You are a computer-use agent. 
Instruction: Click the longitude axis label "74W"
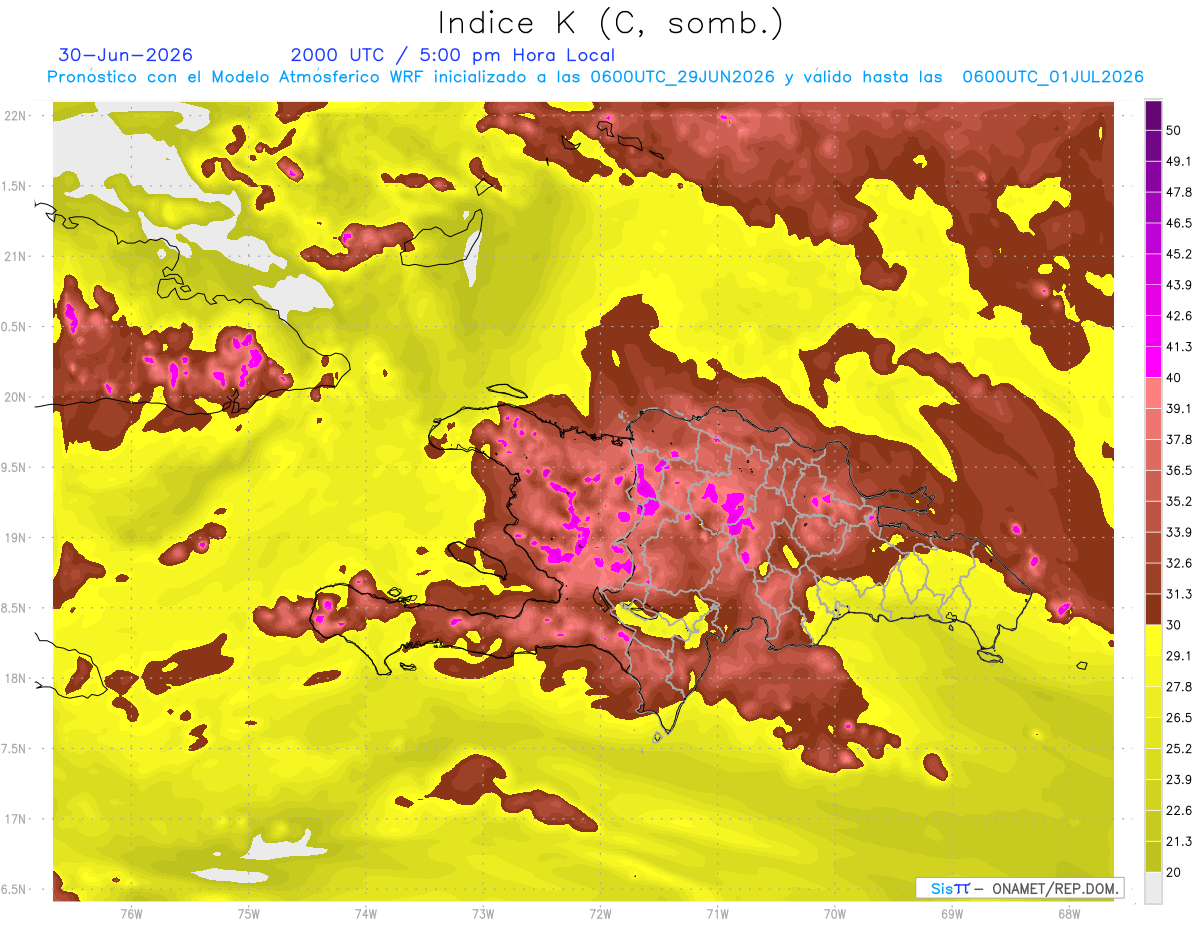click(366, 914)
